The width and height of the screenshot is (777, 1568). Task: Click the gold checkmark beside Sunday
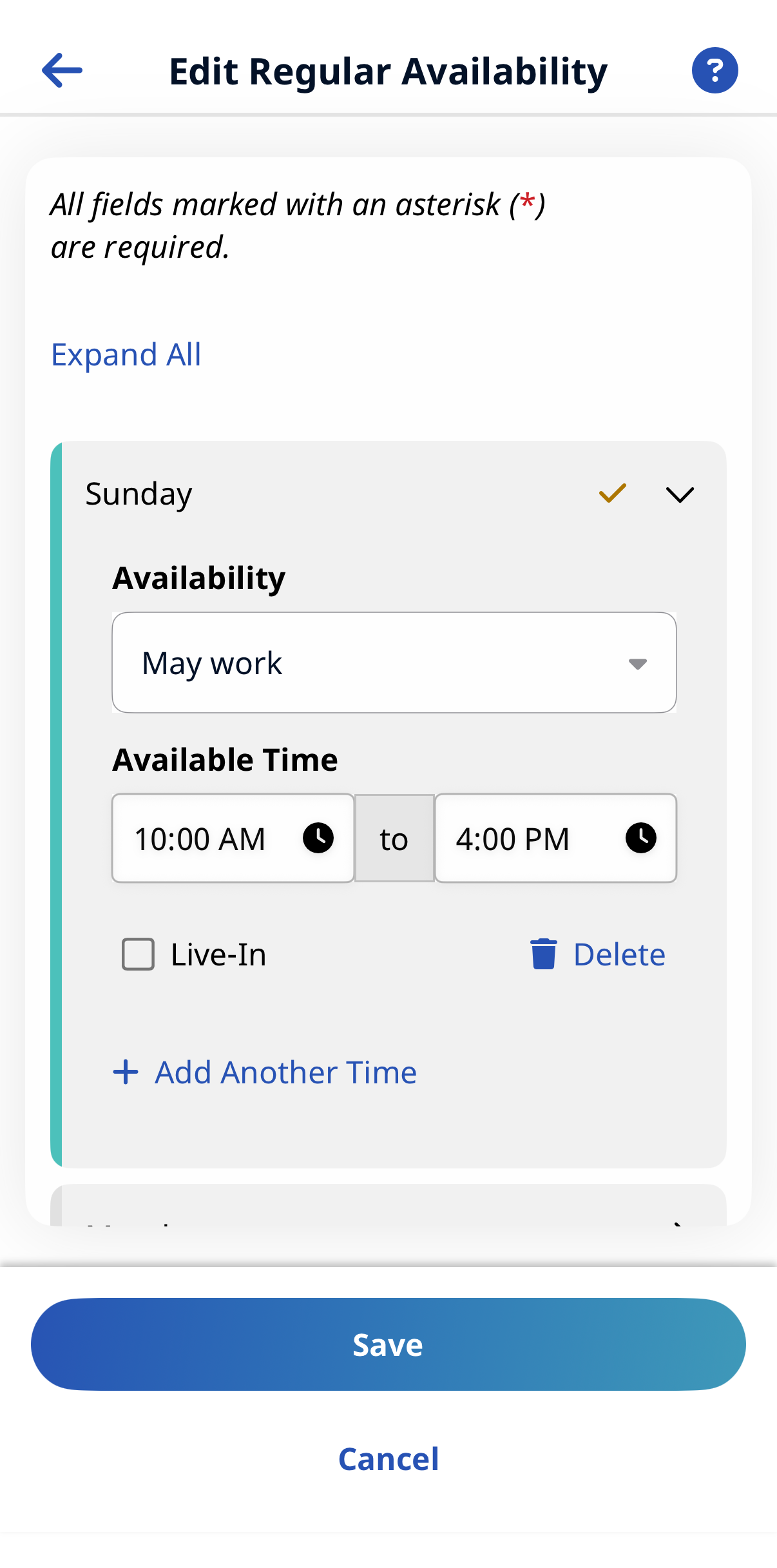point(612,494)
